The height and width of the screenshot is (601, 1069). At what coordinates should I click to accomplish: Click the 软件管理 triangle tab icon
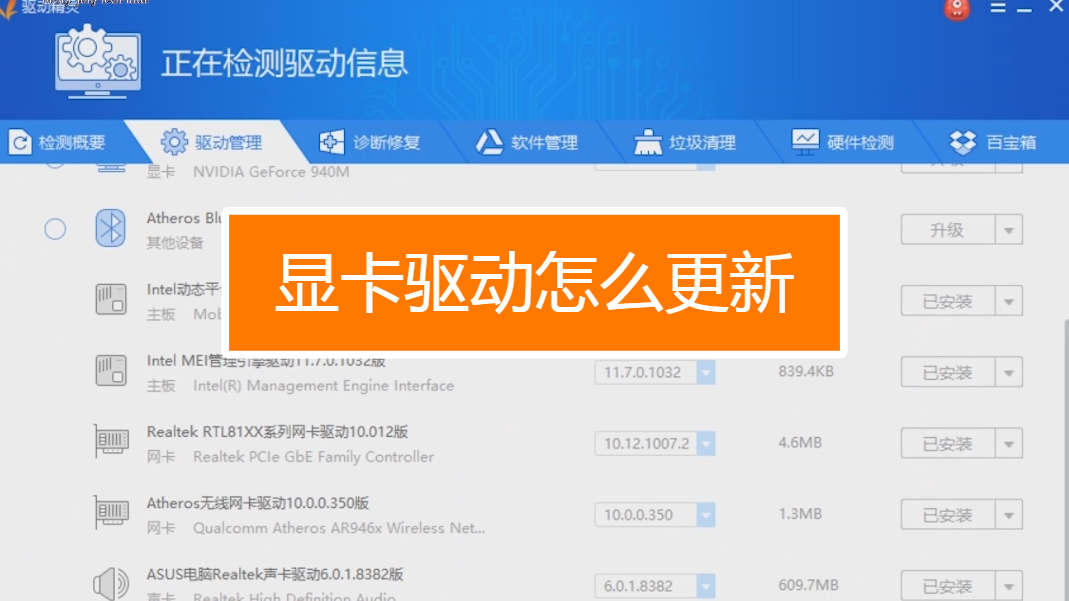pyautogui.click(x=490, y=142)
